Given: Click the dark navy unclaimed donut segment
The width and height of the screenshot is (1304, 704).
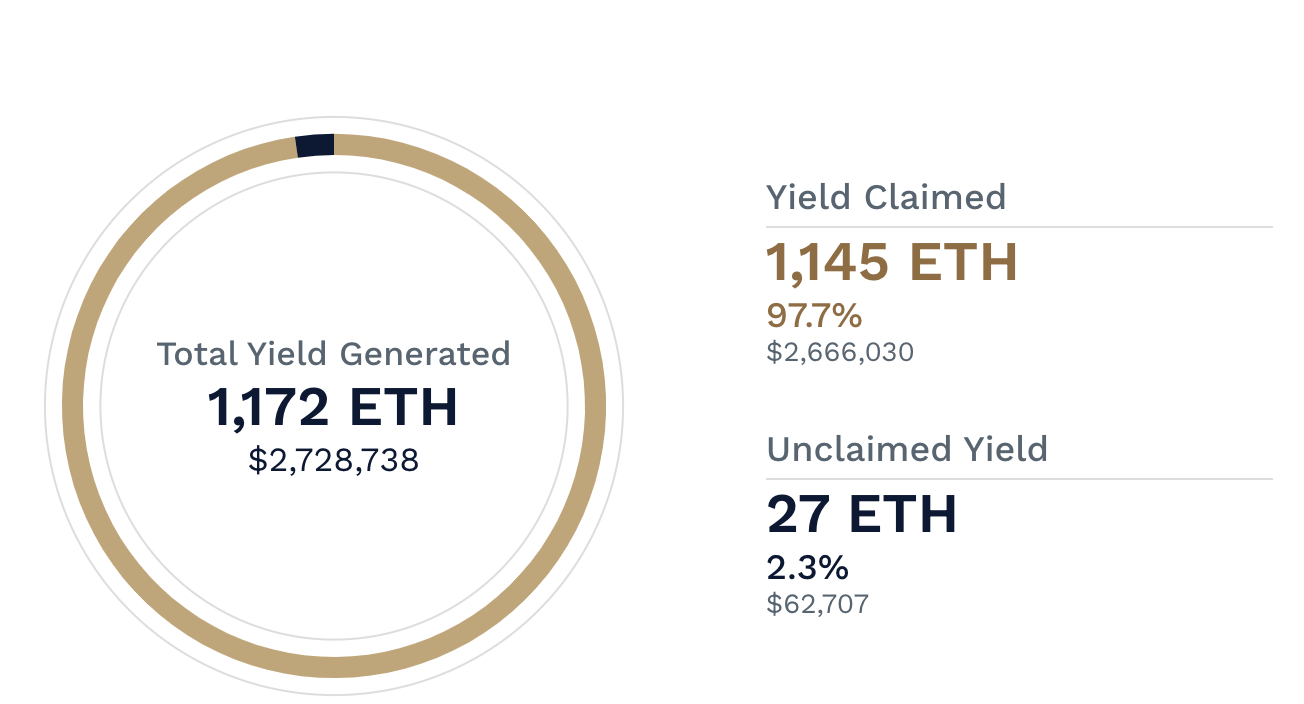Looking at the screenshot, I should tap(315, 145).
